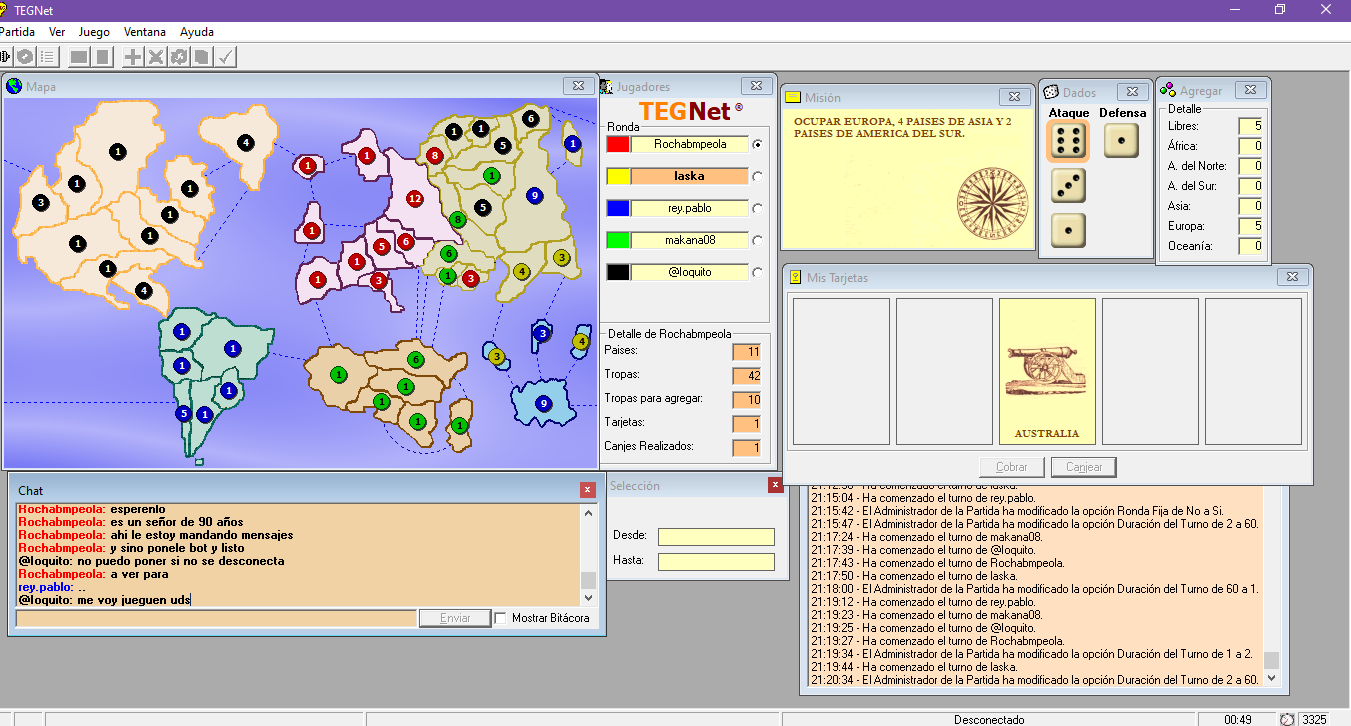The image size is (1351, 726).
Task: Click the blue color swatch for rey.pablo
Action: [x=618, y=208]
